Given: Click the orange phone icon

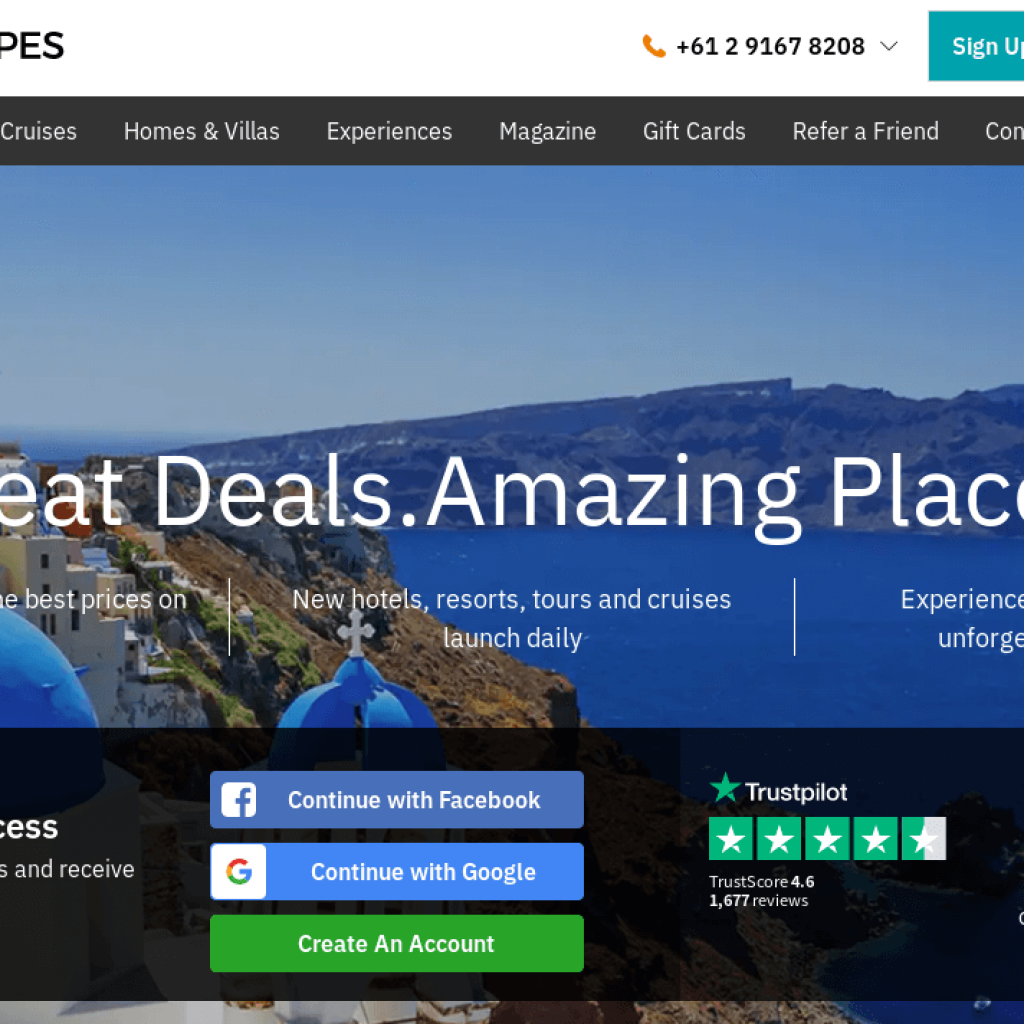Looking at the screenshot, I should pyautogui.click(x=654, y=46).
